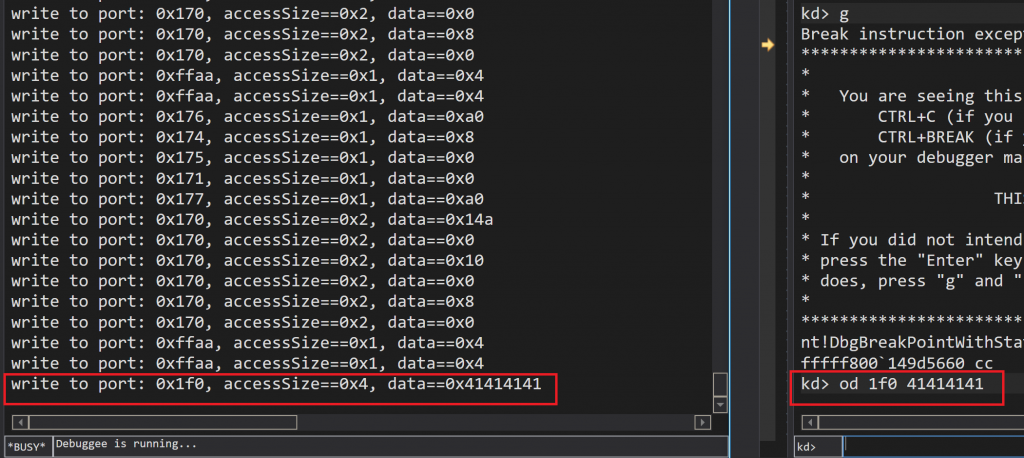Viewport: 1024px width, 458px height.
Task: Focus the 'Debuggee is running...' command input
Action: click(390, 446)
